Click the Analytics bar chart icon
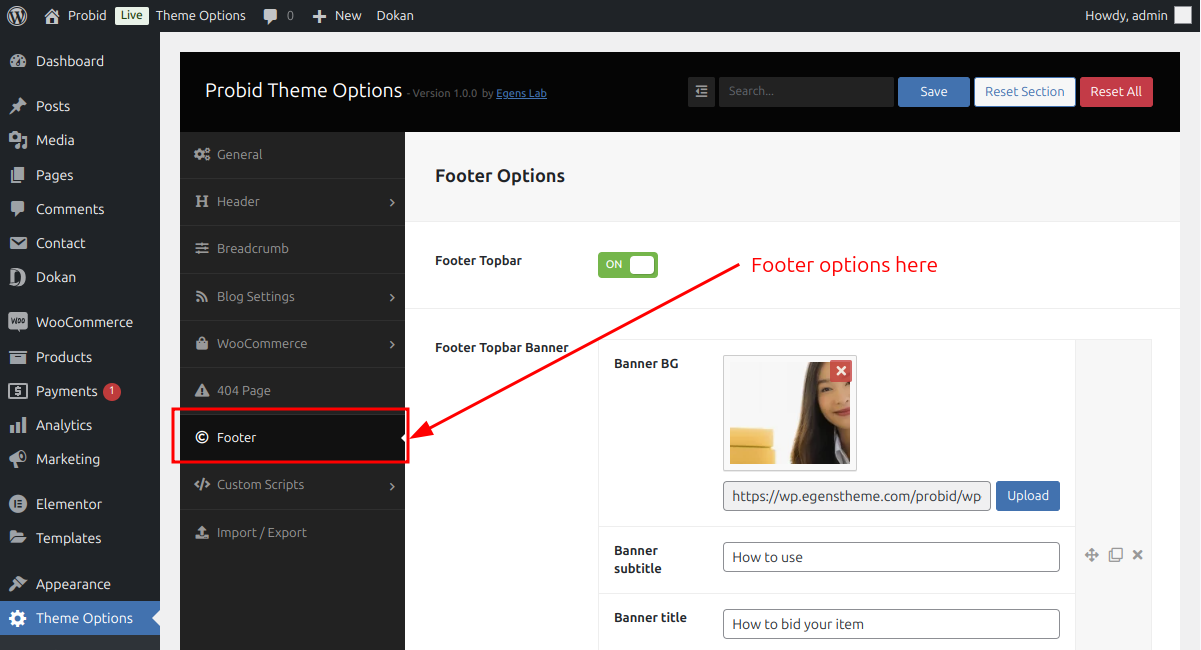 (x=18, y=425)
